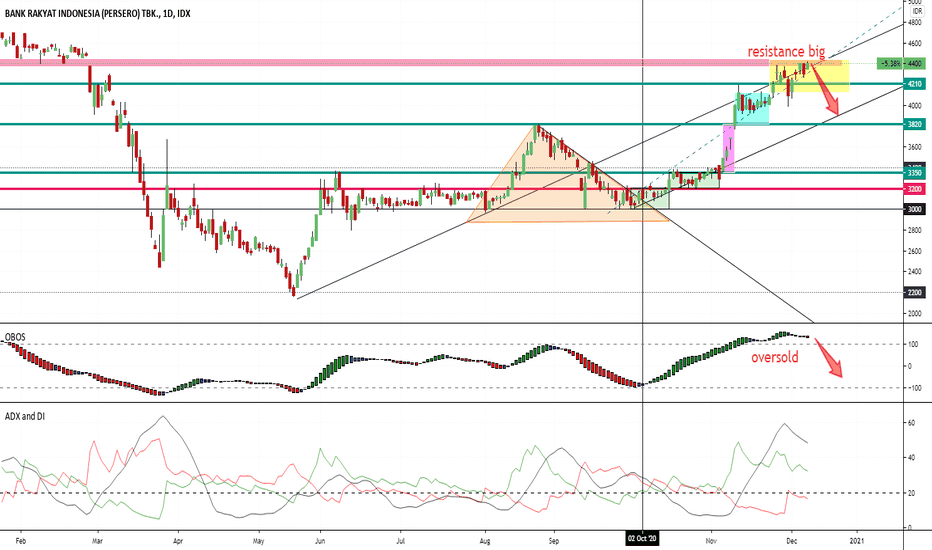This screenshot has height=550, width=932.
Task: Click the 4800 tick on the price axis
Action: click(915, 23)
